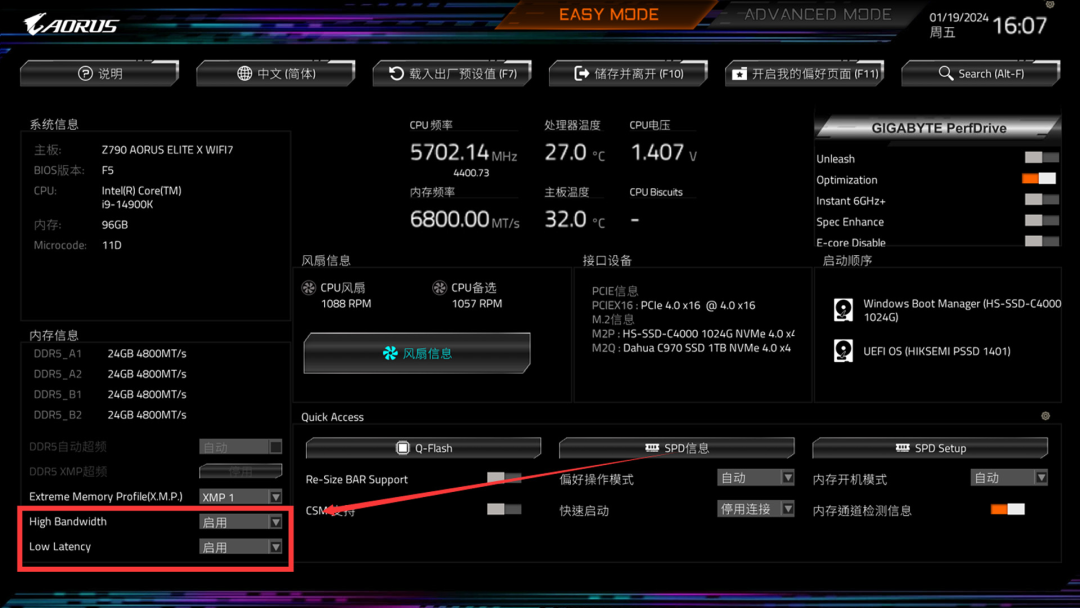Click the SPD Setup memory icon
This screenshot has width=1080, height=608.
tap(902, 448)
